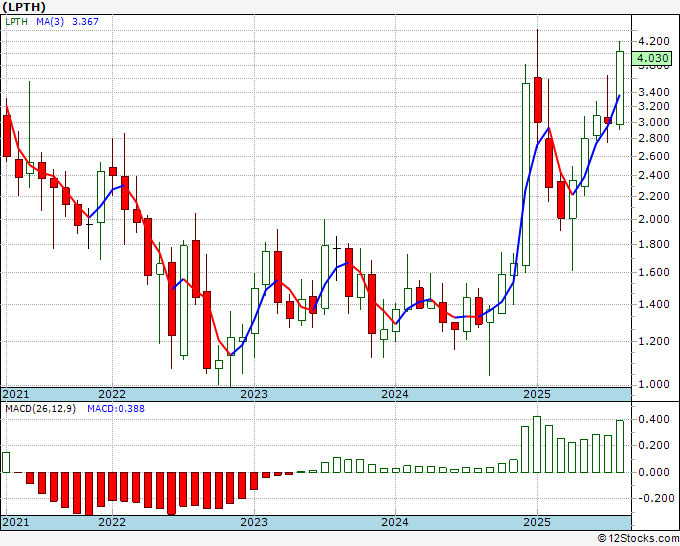Viewport: 680px width, 546px height.
Task: Select 2022 on the MACD timeline
Action: pyautogui.click(x=112, y=522)
